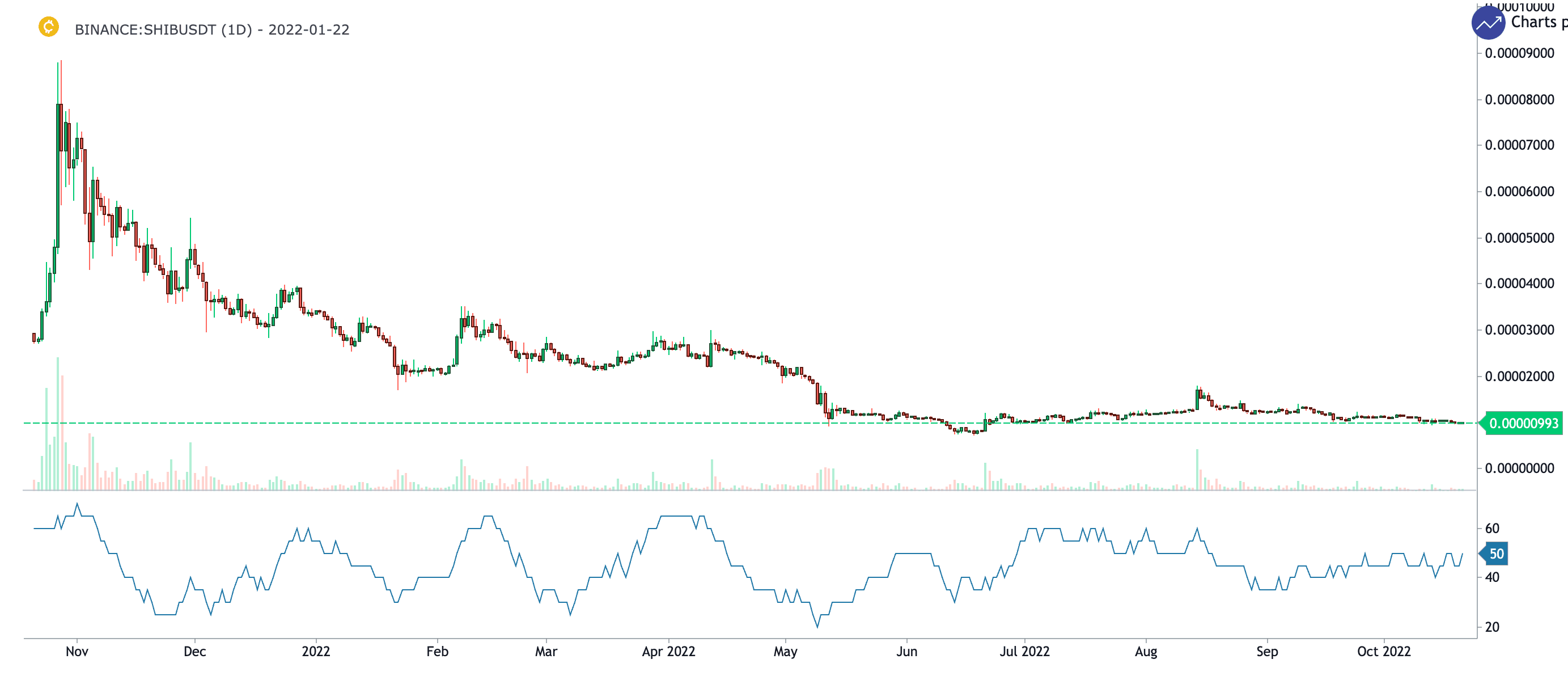This screenshot has height=676, width=1568.
Task: Select the 2022 label on time axis
Action: click(316, 652)
